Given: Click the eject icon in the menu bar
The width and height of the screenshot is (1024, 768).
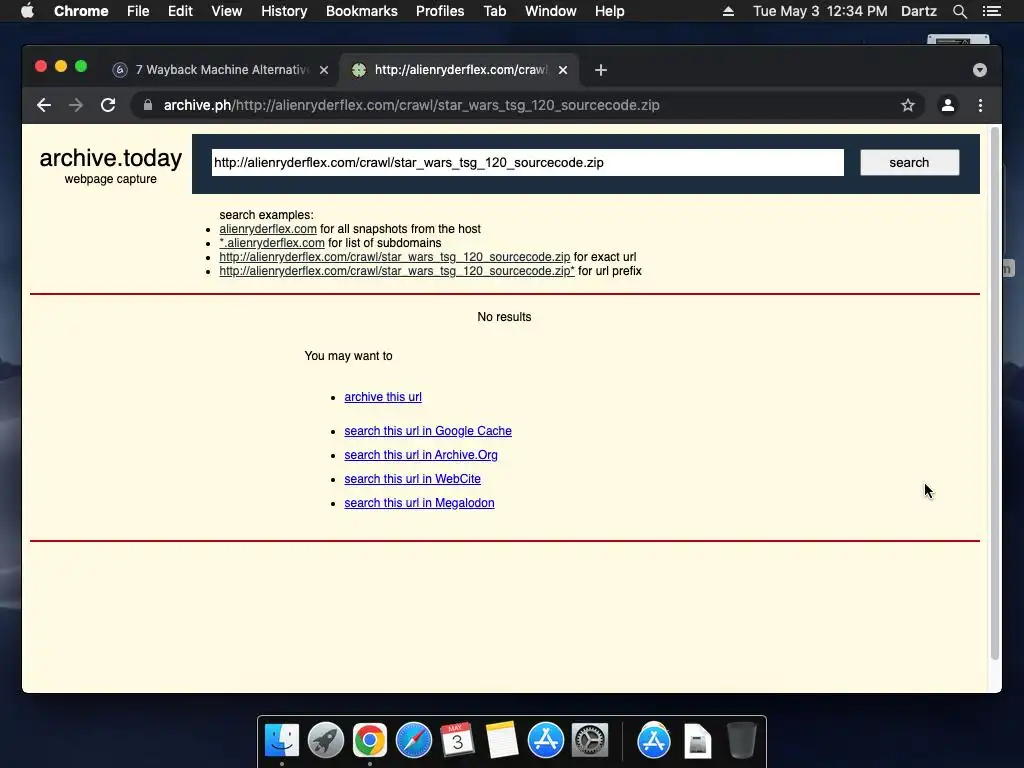Looking at the screenshot, I should coord(728,11).
